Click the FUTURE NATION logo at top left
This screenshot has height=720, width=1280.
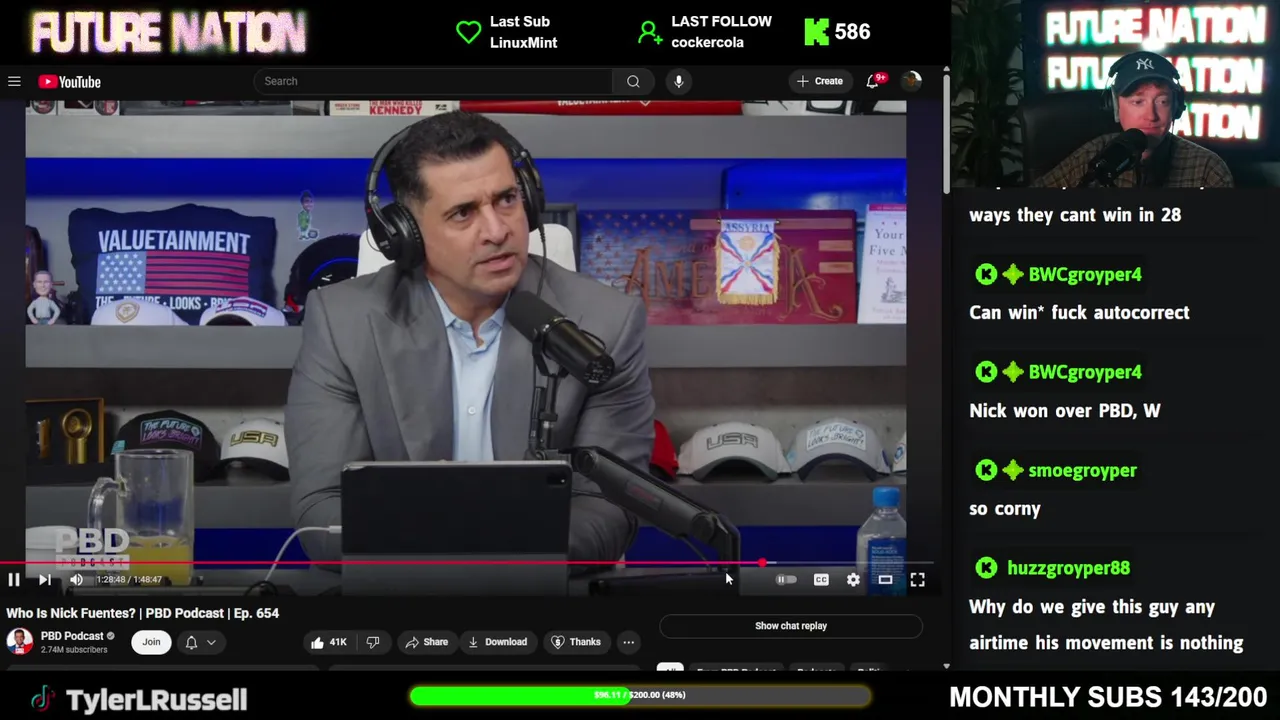tap(168, 33)
